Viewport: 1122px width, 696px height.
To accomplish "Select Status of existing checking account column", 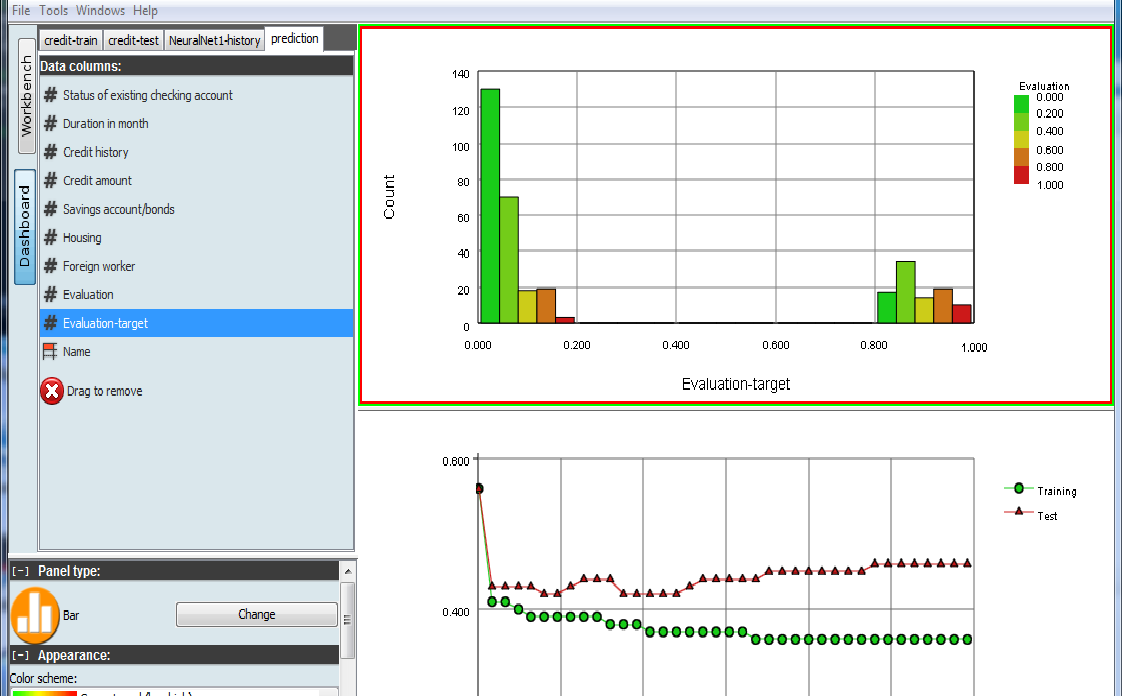I will (x=148, y=96).
